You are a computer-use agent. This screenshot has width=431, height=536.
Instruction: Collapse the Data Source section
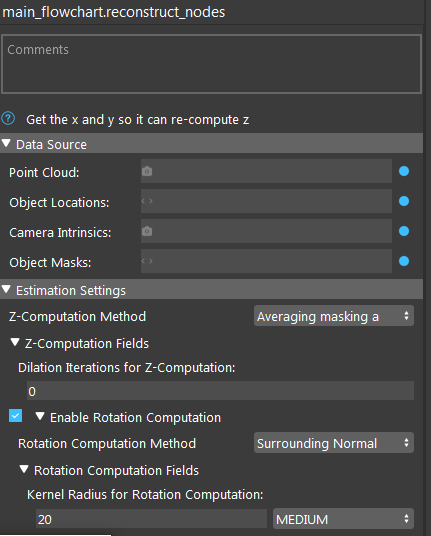pyautogui.click(x=6, y=143)
